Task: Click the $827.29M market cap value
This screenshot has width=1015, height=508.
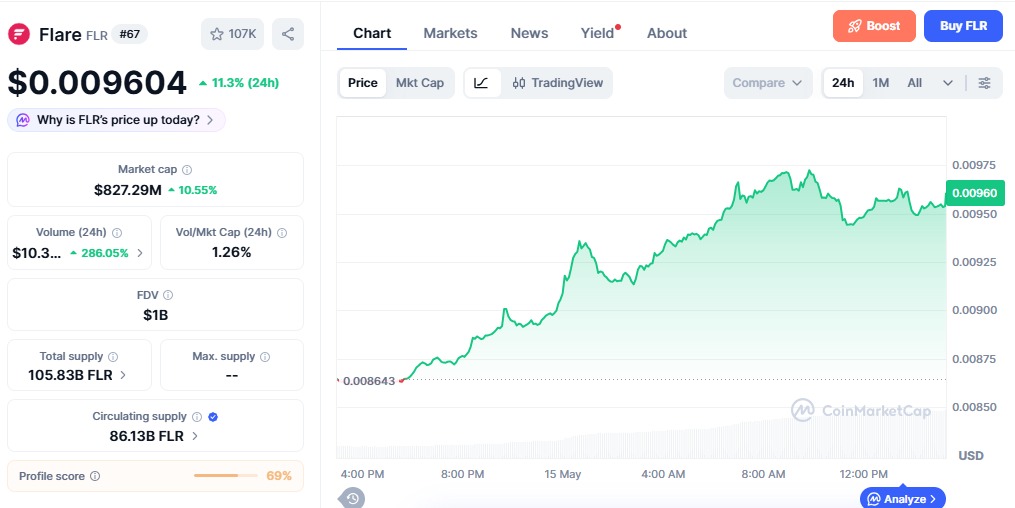Action: click(x=128, y=190)
